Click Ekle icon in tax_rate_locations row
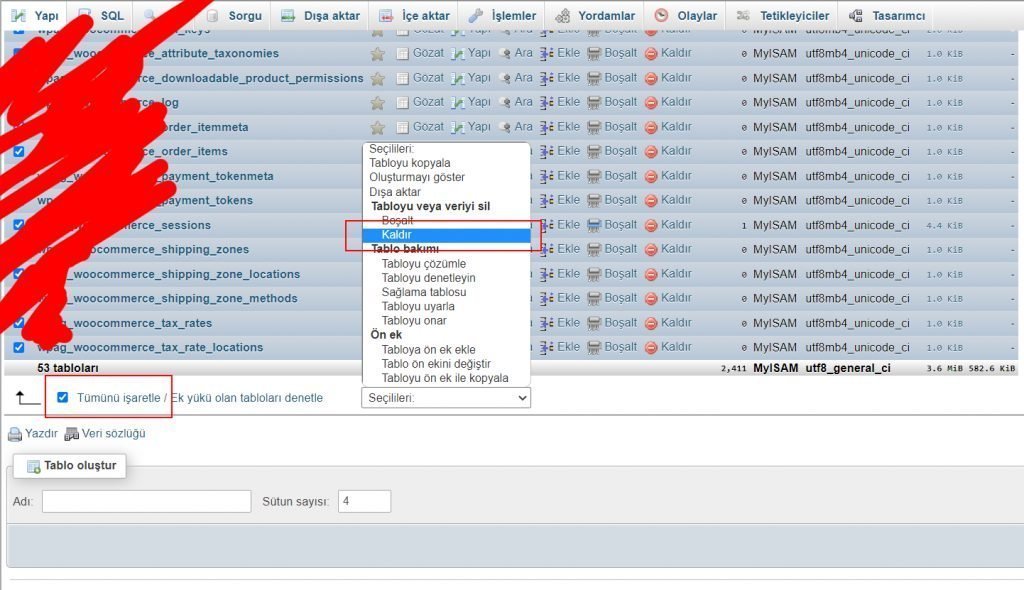This screenshot has width=1024, height=590. [547, 347]
